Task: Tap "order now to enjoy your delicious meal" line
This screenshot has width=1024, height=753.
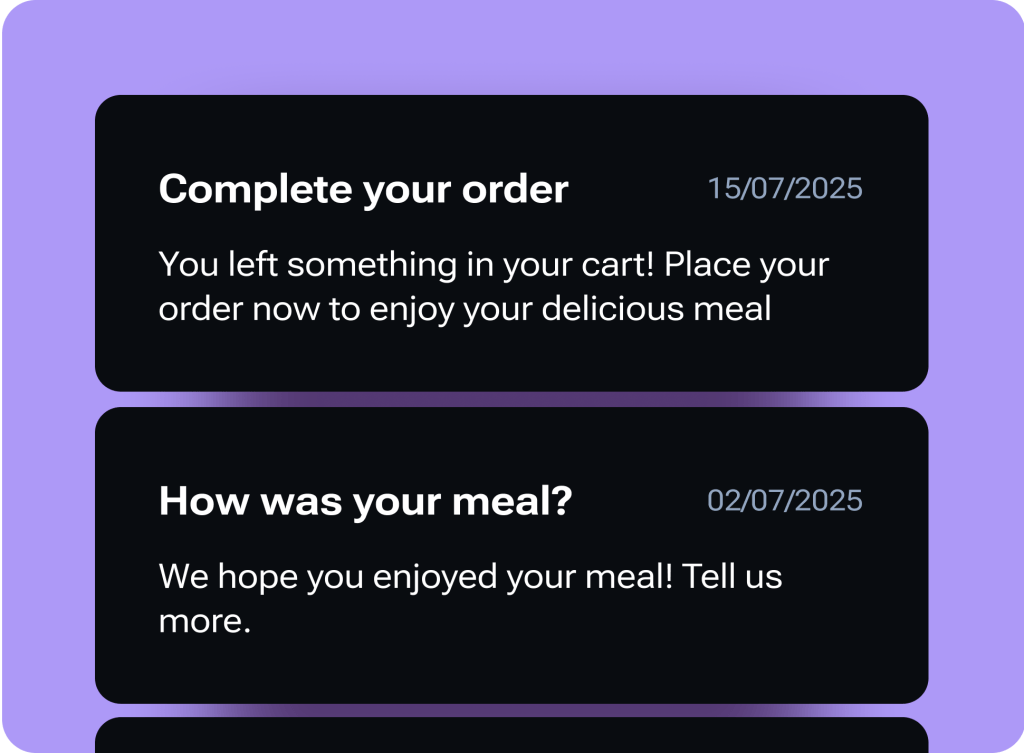Action: coord(465,308)
